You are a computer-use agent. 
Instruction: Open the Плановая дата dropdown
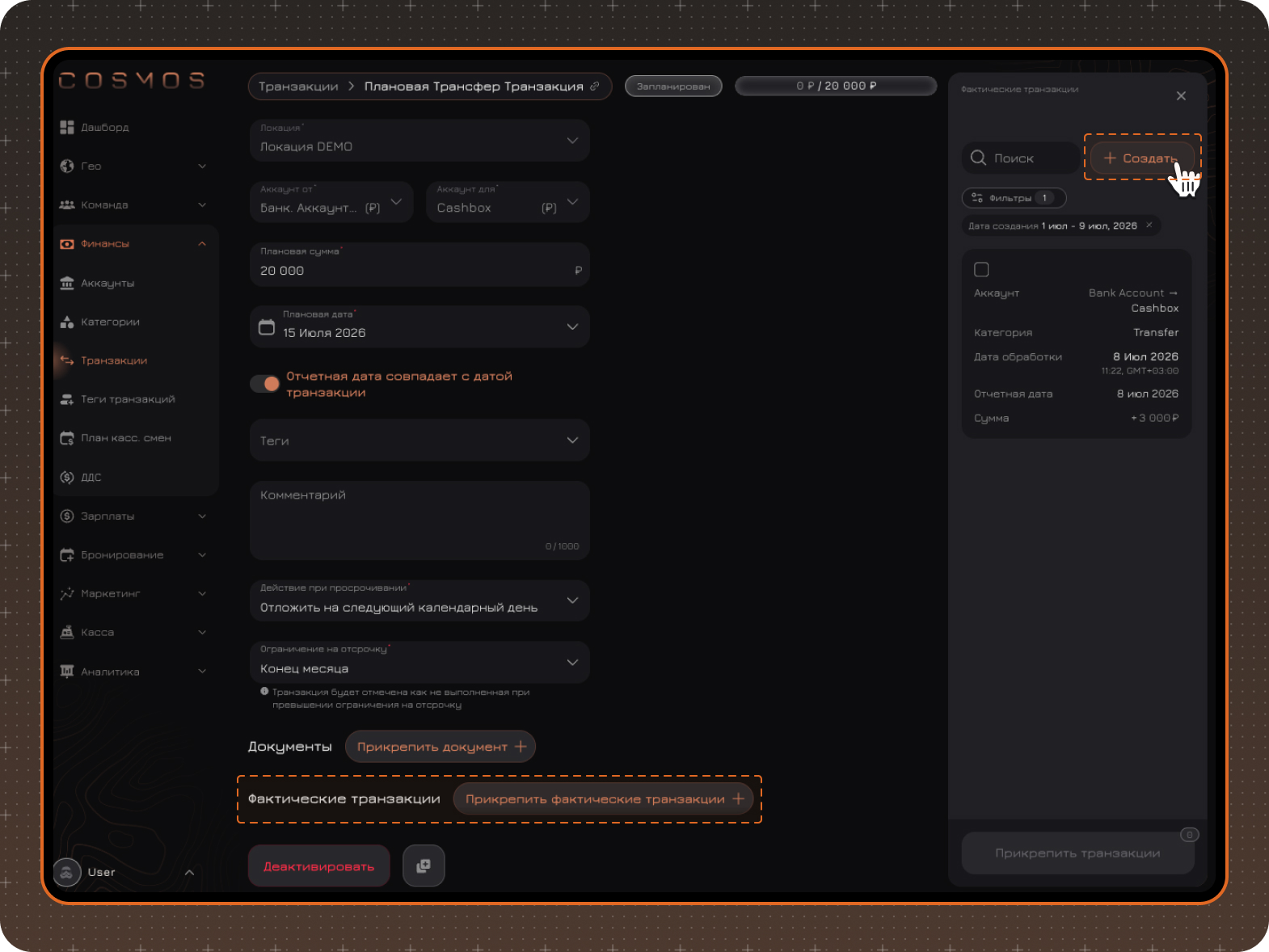point(419,326)
